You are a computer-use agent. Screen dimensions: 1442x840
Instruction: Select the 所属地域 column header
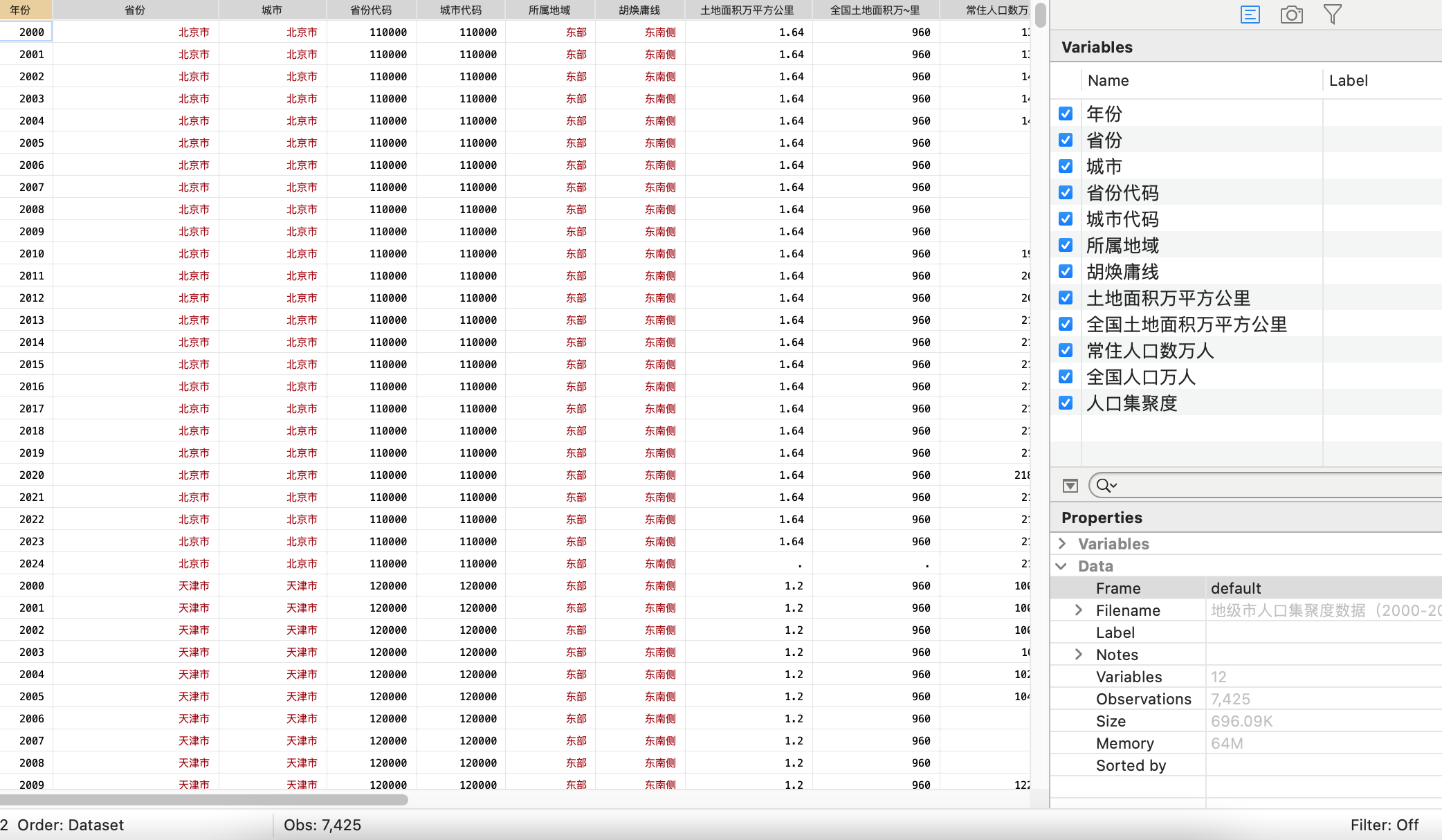coord(549,10)
